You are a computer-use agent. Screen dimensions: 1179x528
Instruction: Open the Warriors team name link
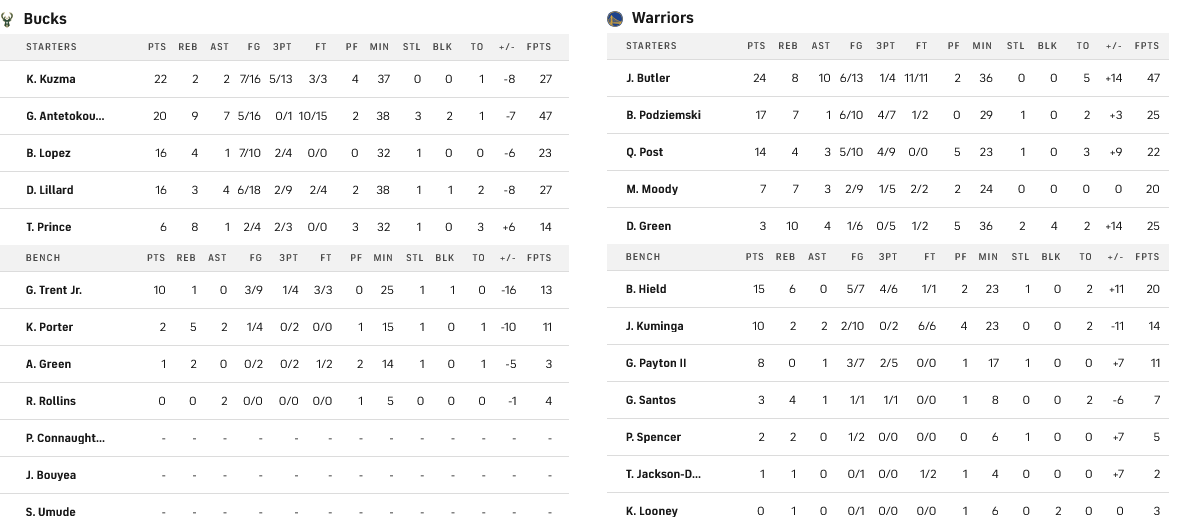click(x=662, y=18)
